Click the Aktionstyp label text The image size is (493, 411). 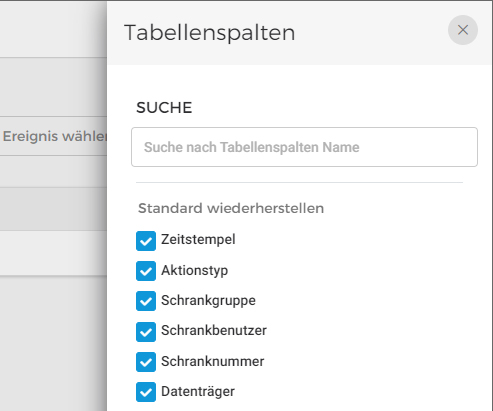tap(195, 270)
